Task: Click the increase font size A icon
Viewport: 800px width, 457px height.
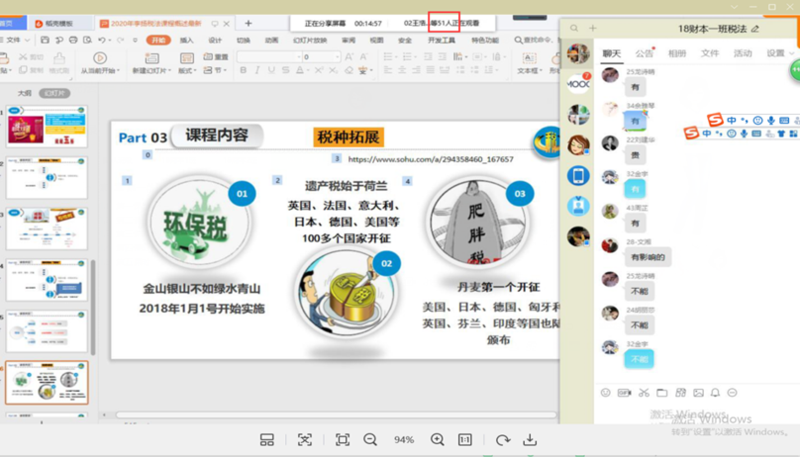Action: click(x=349, y=57)
